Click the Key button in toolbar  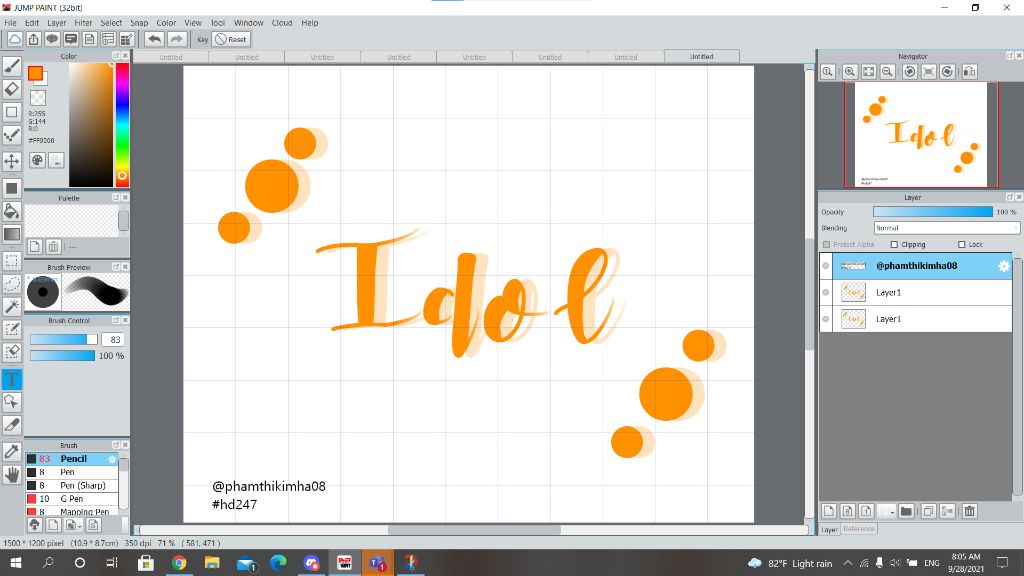(202, 39)
